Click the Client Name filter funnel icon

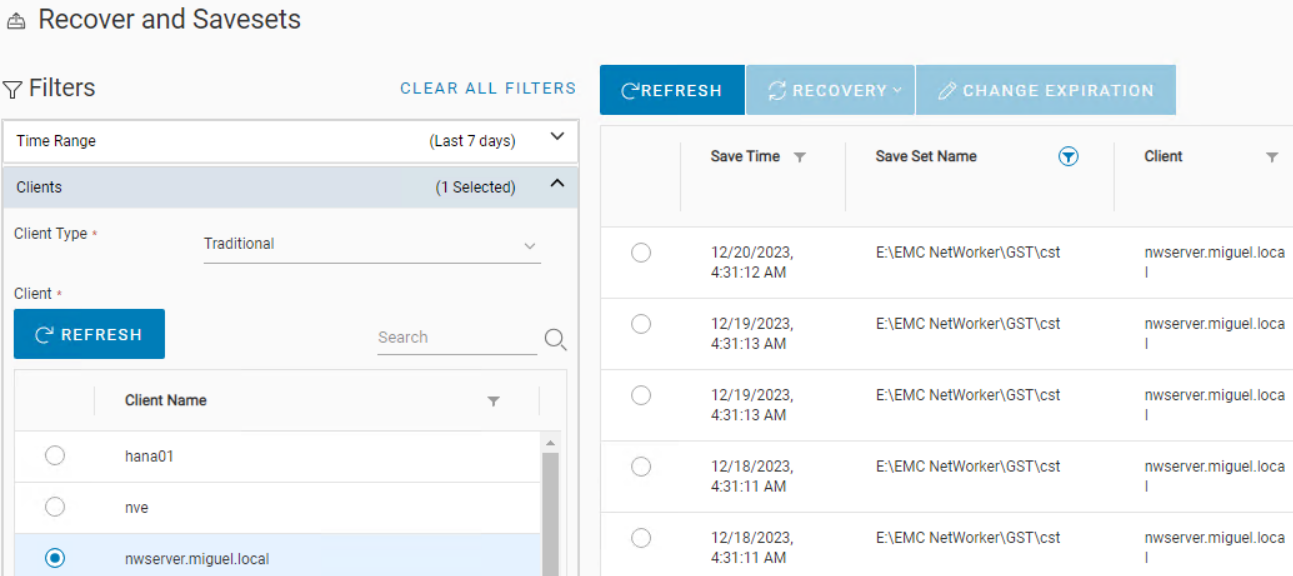click(x=493, y=401)
